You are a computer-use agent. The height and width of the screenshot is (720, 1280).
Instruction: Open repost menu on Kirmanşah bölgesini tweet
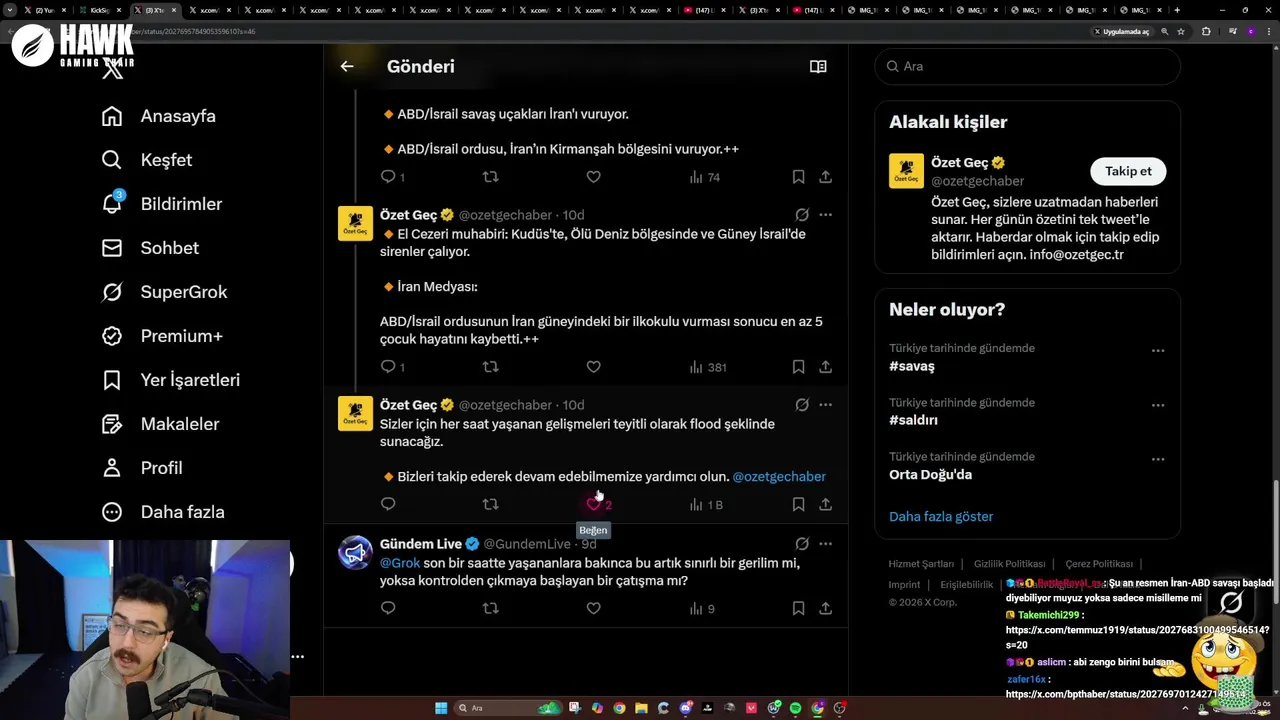coord(490,177)
